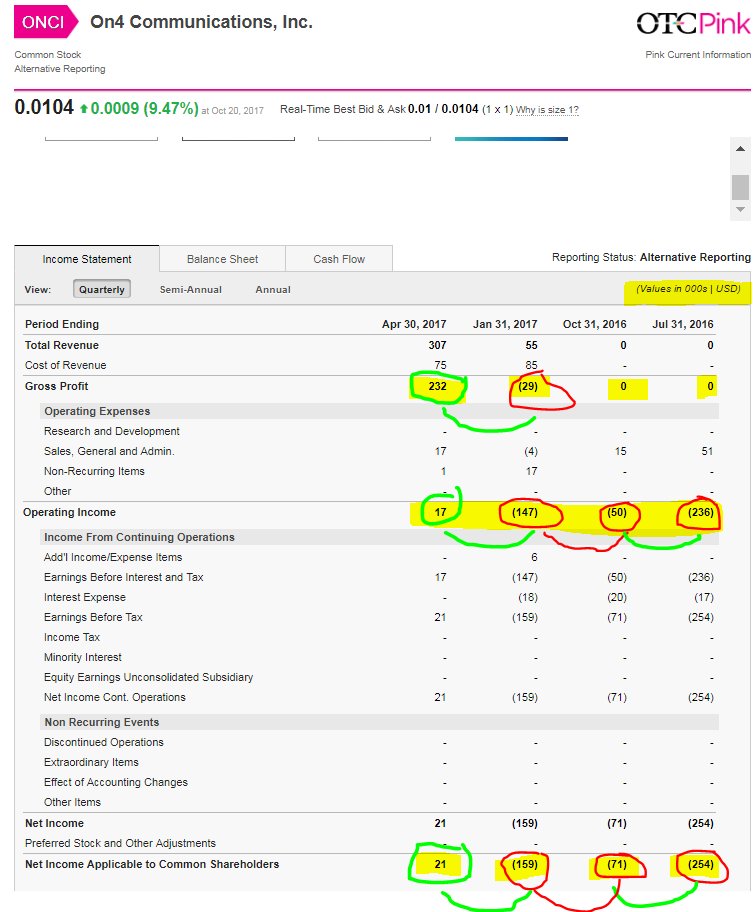Click the Income Tax row label
The width and height of the screenshot is (753, 912).
[72, 637]
